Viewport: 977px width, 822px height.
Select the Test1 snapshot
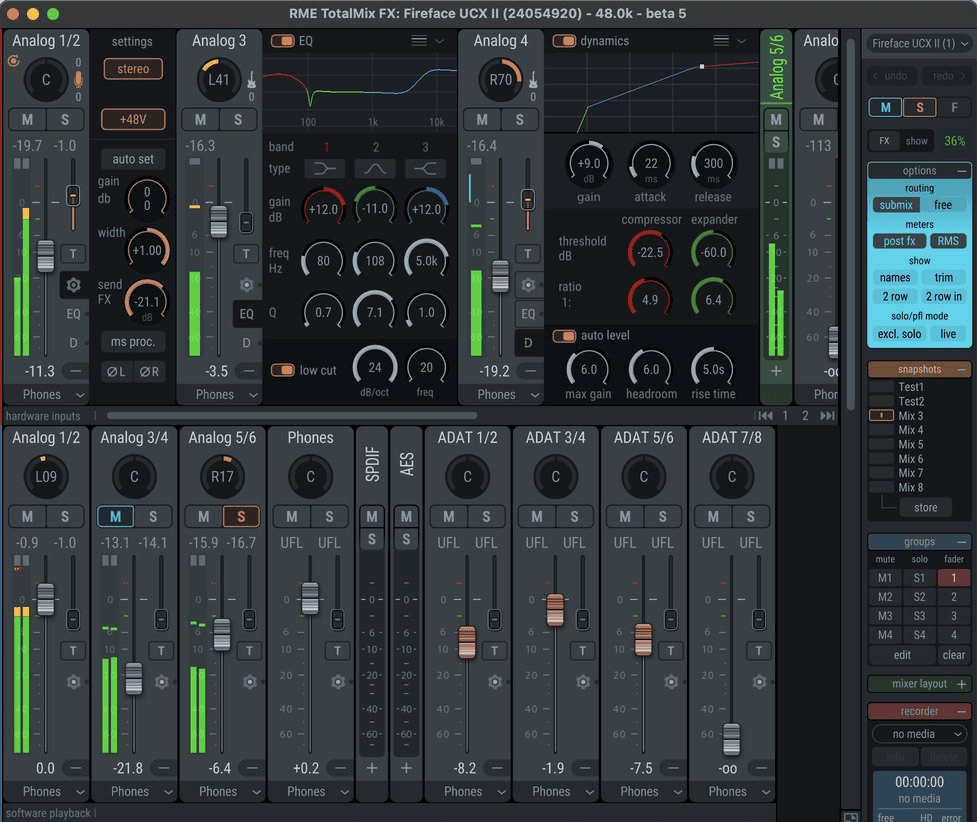[x=910, y=387]
